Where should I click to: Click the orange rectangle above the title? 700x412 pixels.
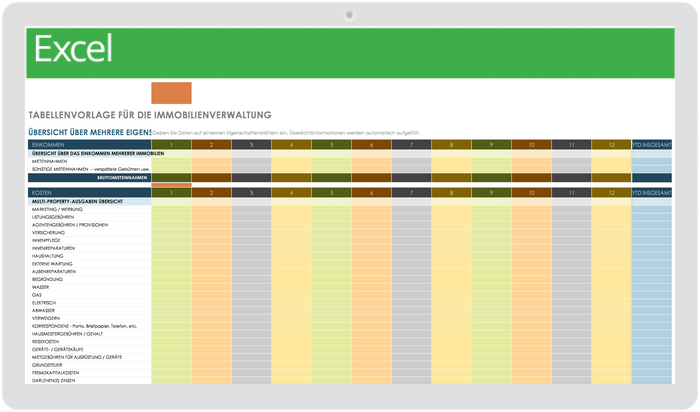coord(170,93)
